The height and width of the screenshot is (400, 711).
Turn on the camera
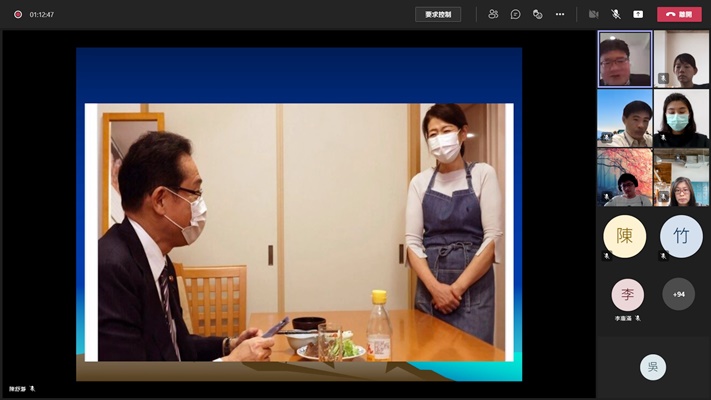[593, 14]
